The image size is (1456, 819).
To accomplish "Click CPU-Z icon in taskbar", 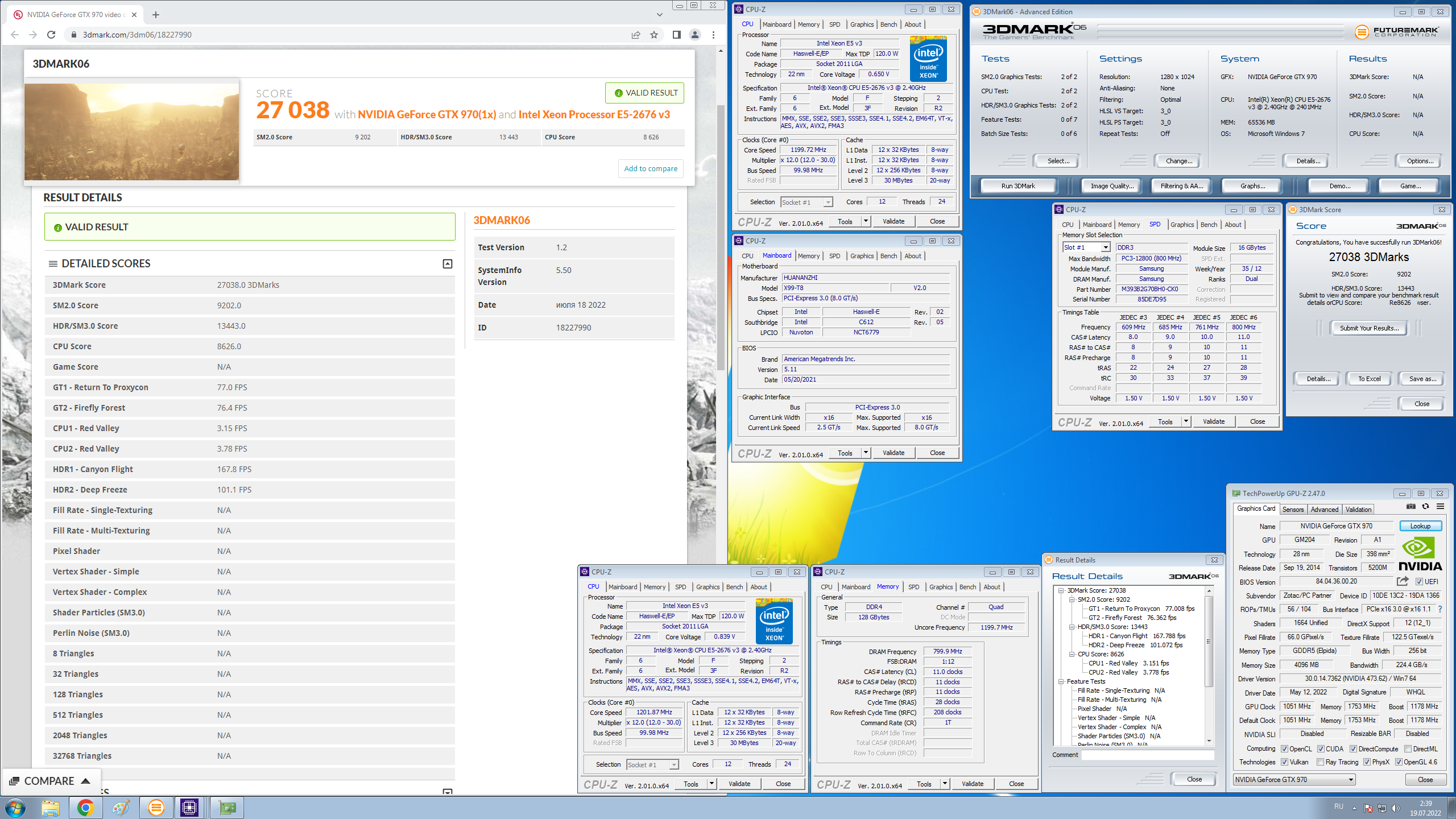I will (x=189, y=808).
